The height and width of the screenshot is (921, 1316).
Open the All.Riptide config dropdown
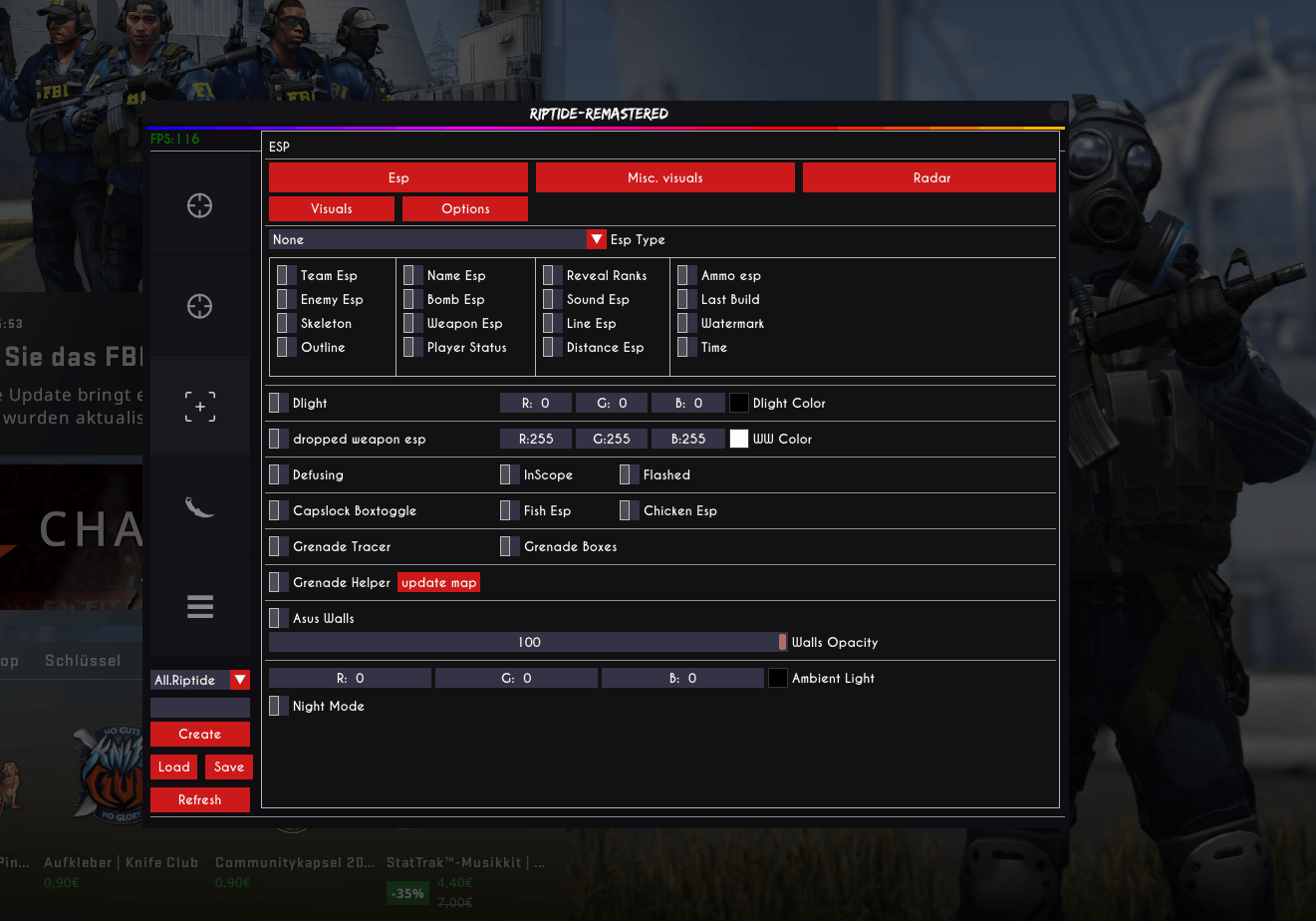click(x=200, y=680)
